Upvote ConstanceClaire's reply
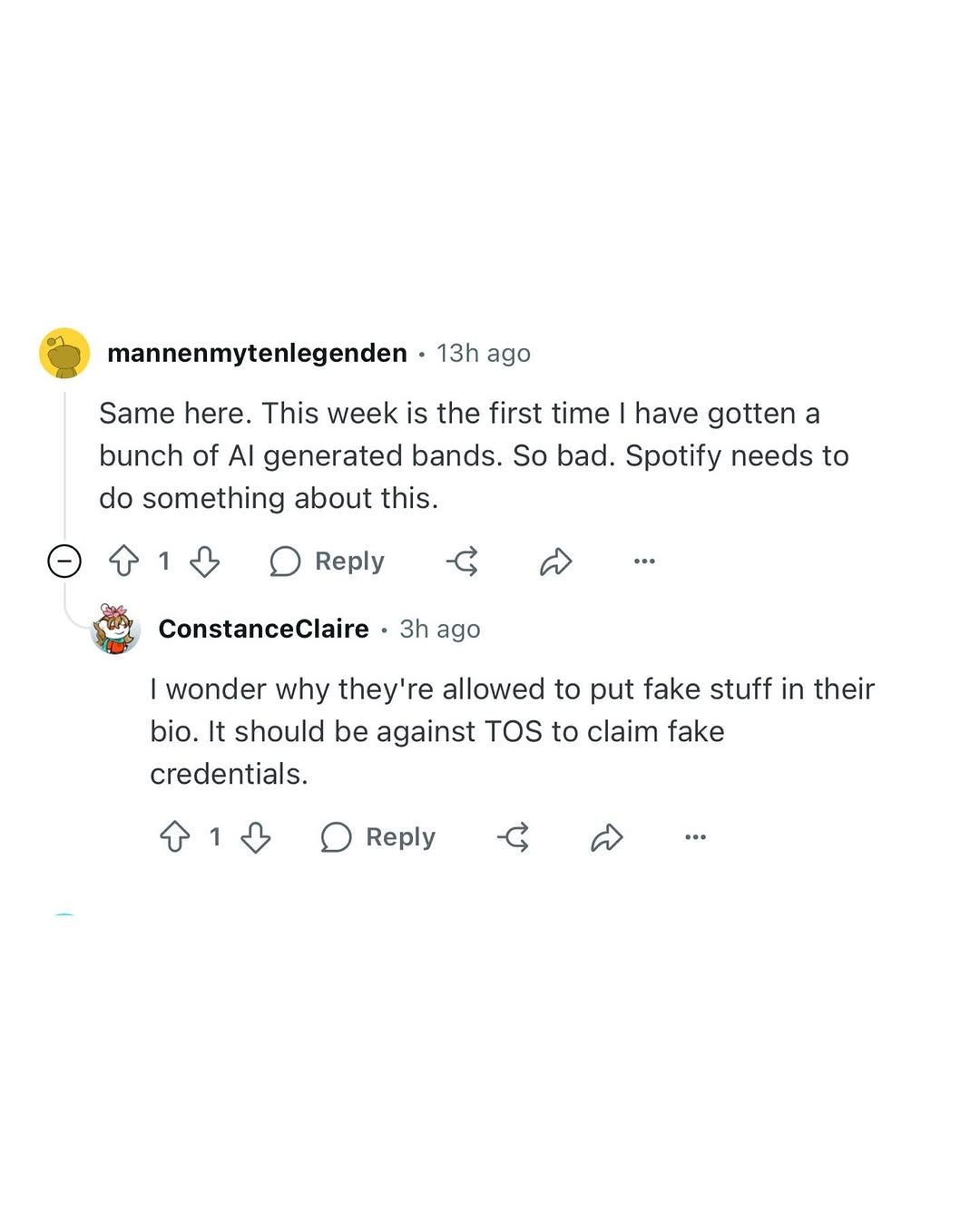Image resolution: width=980 pixels, height=1221 pixels. coord(175,837)
